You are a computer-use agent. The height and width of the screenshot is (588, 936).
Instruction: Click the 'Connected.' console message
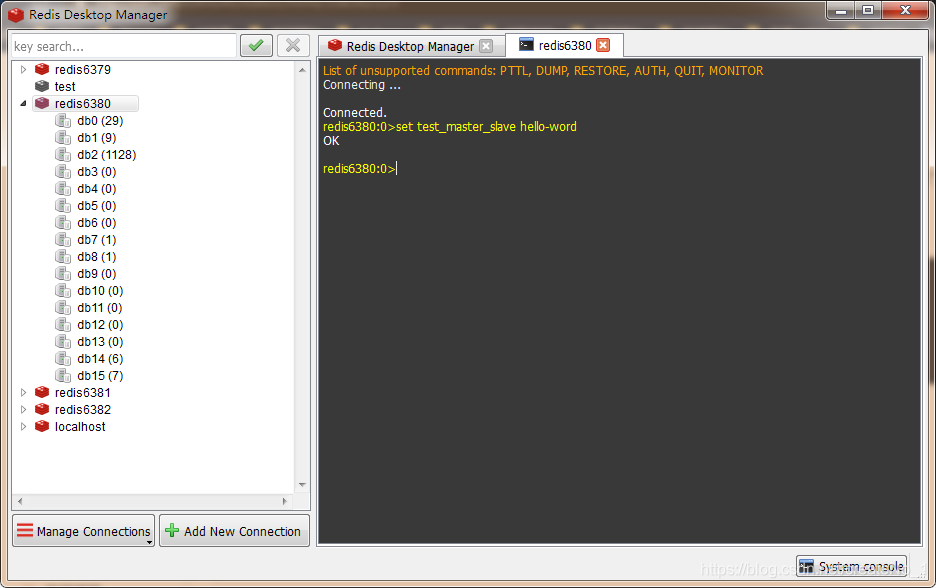coord(355,112)
